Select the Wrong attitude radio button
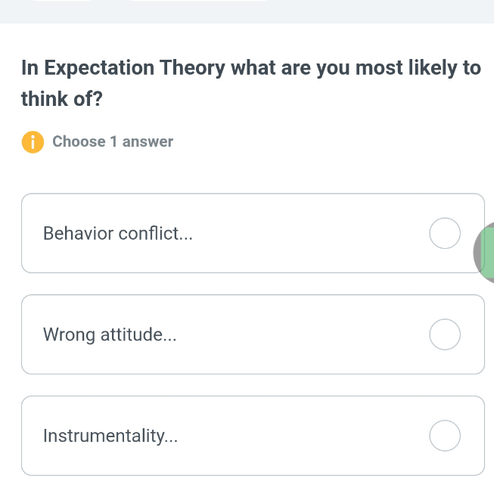494x500 pixels. (x=445, y=334)
